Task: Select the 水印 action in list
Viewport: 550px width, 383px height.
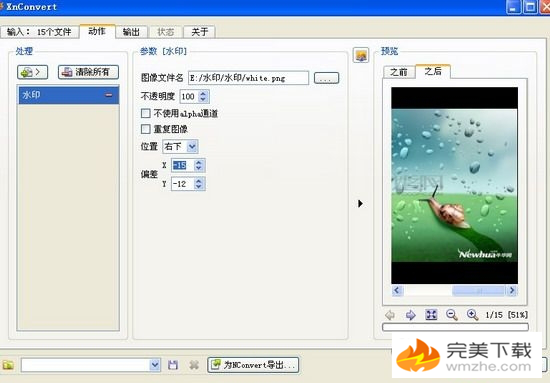Action: [x=68, y=95]
